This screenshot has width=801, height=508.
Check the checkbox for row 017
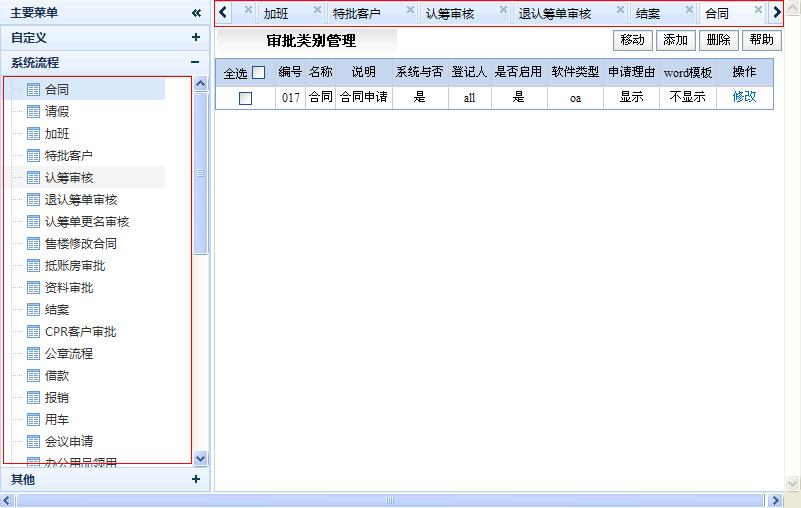point(245,98)
